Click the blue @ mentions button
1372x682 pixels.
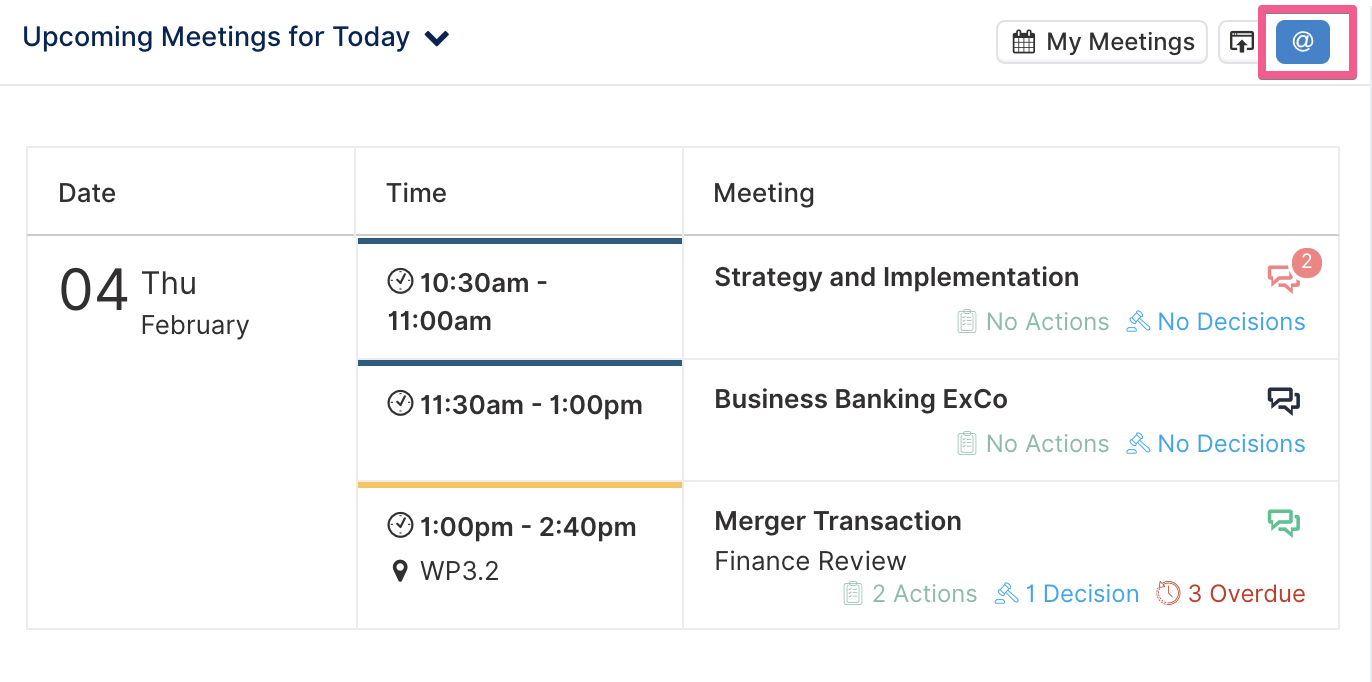coord(1303,42)
